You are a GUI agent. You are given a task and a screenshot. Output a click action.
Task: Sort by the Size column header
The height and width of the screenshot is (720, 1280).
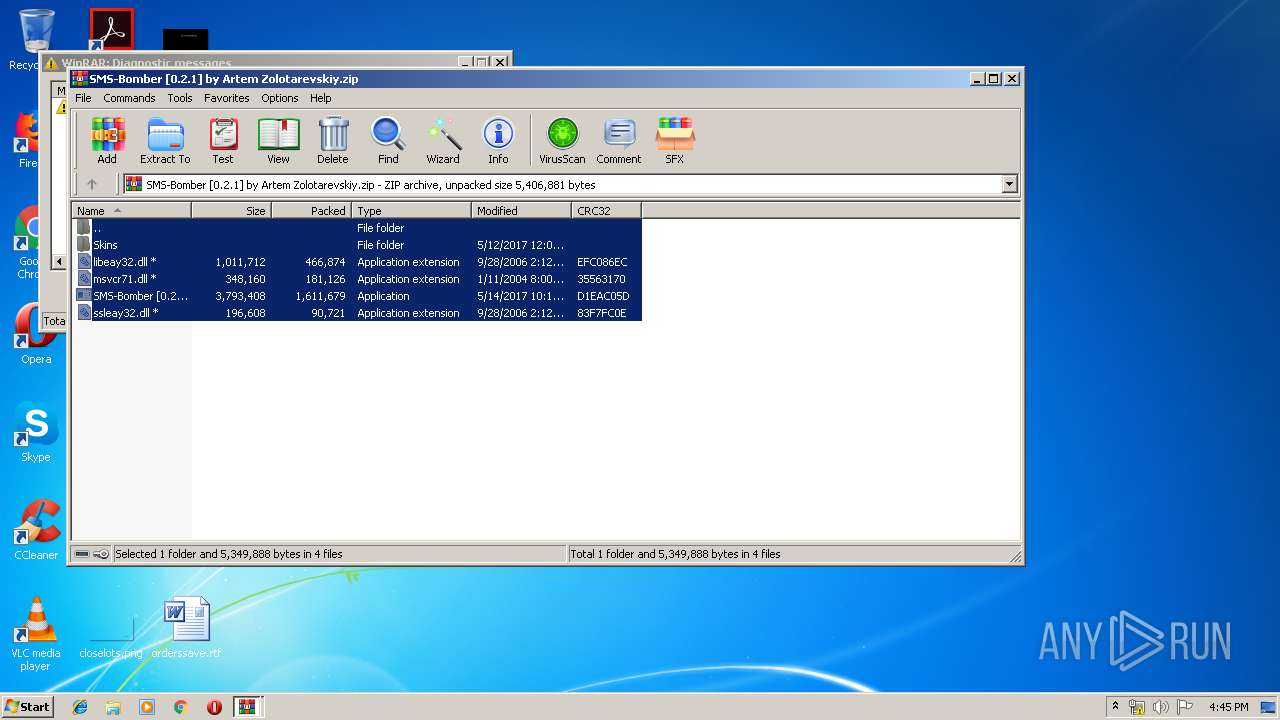231,210
